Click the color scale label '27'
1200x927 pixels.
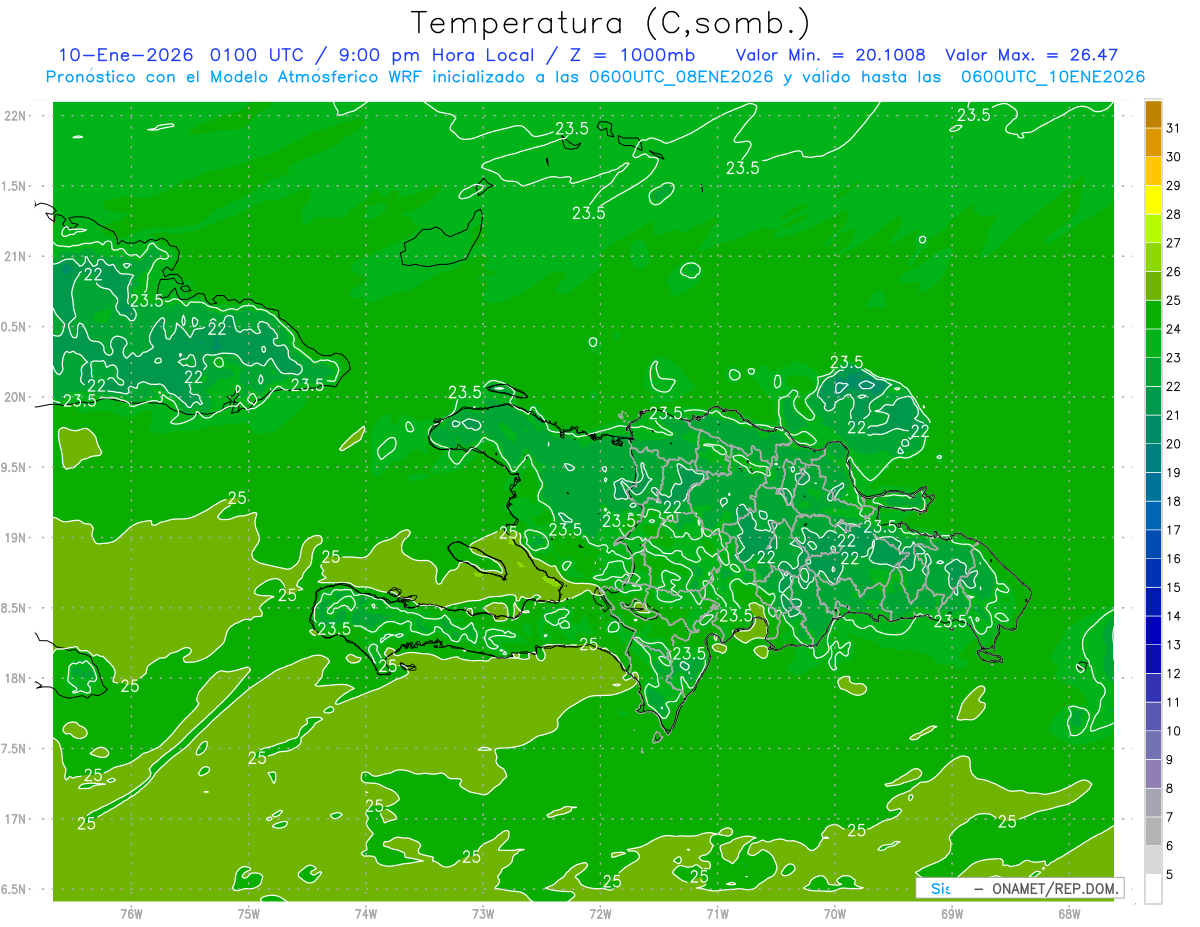click(x=1174, y=243)
